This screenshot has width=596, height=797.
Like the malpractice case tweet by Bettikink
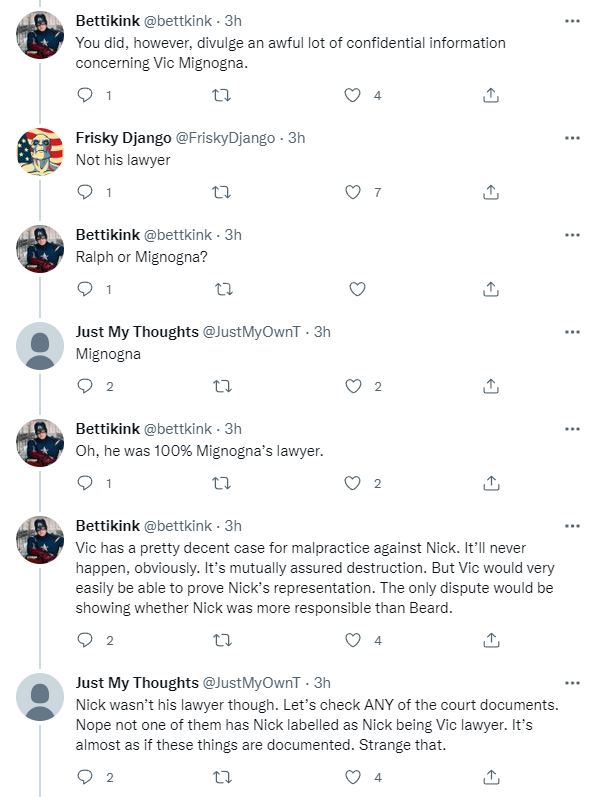click(x=353, y=640)
